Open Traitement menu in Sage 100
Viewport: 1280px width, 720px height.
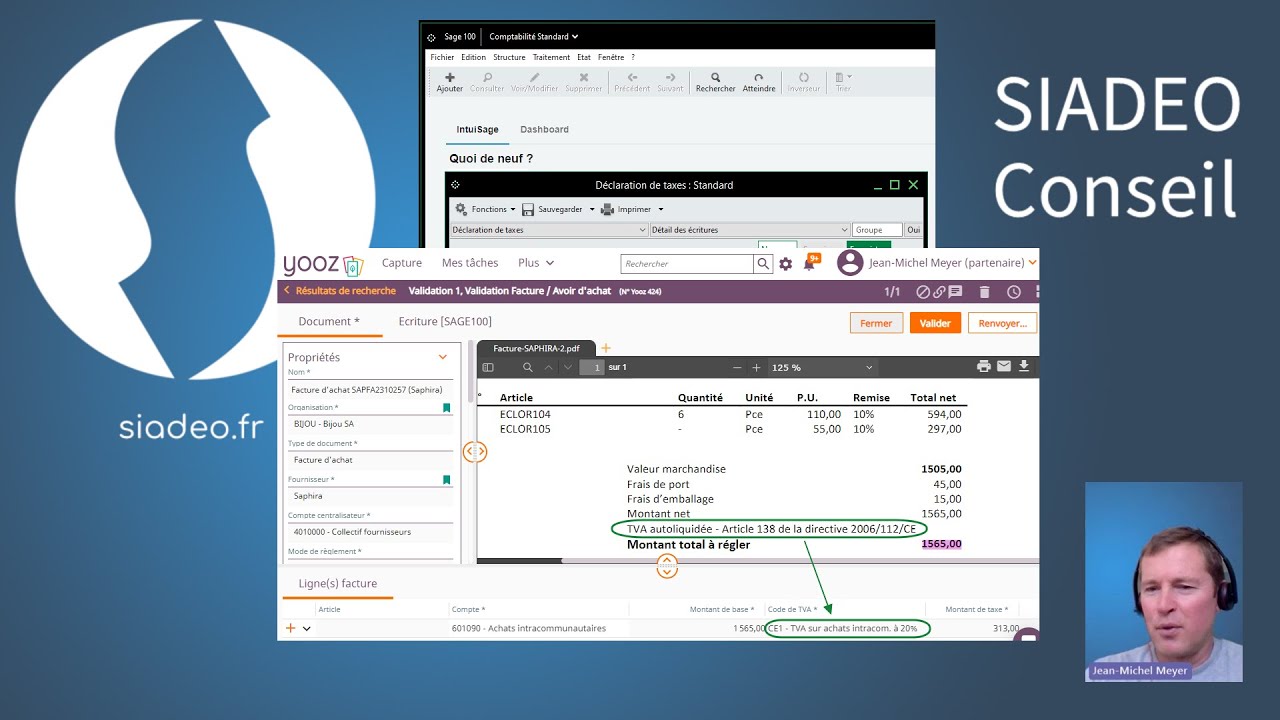[551, 57]
